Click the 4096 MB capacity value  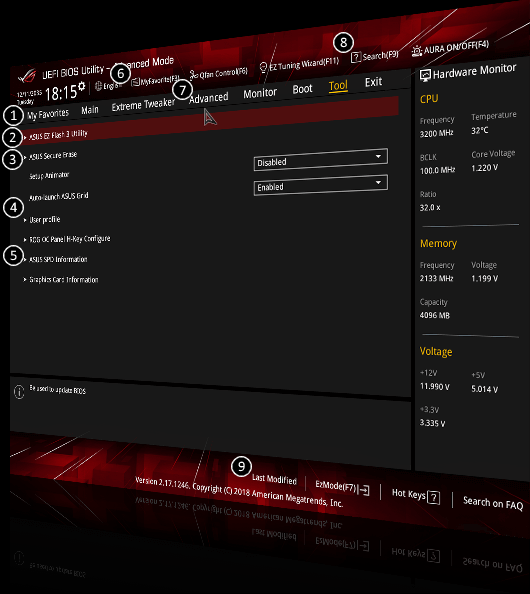click(435, 315)
